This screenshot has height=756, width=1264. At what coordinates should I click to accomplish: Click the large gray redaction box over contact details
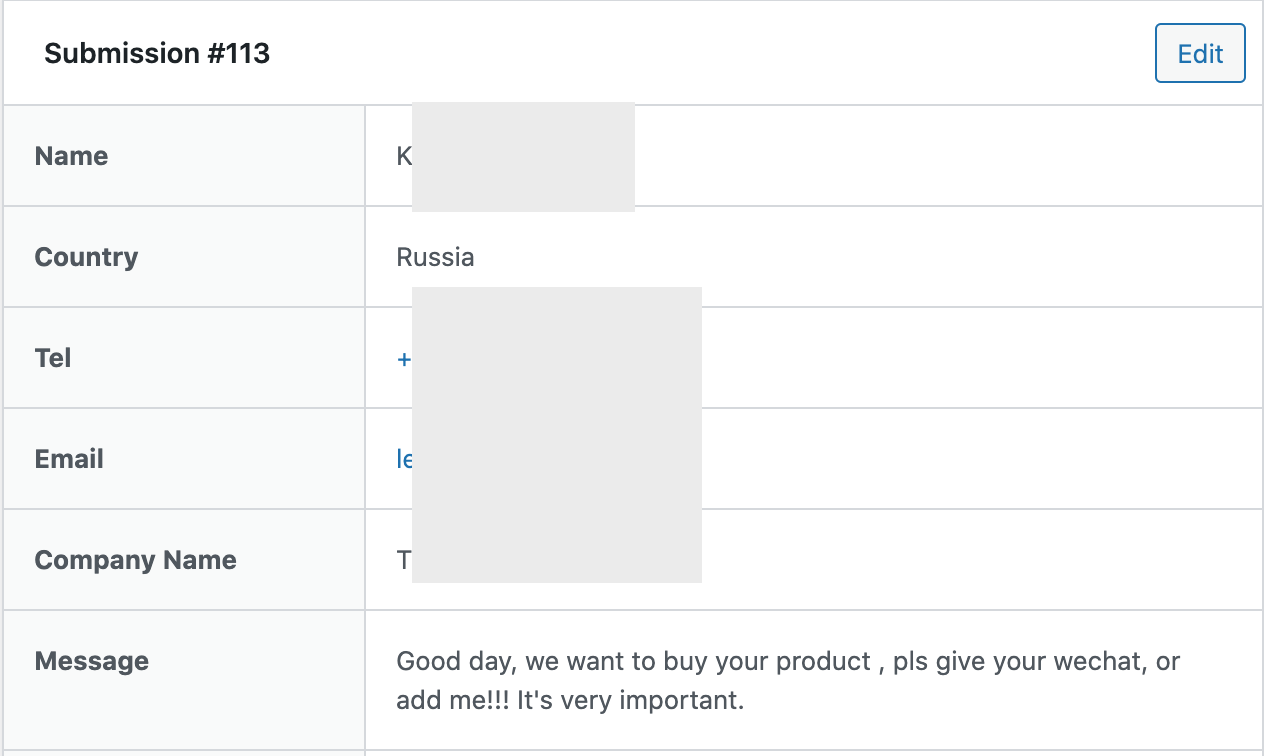[557, 435]
